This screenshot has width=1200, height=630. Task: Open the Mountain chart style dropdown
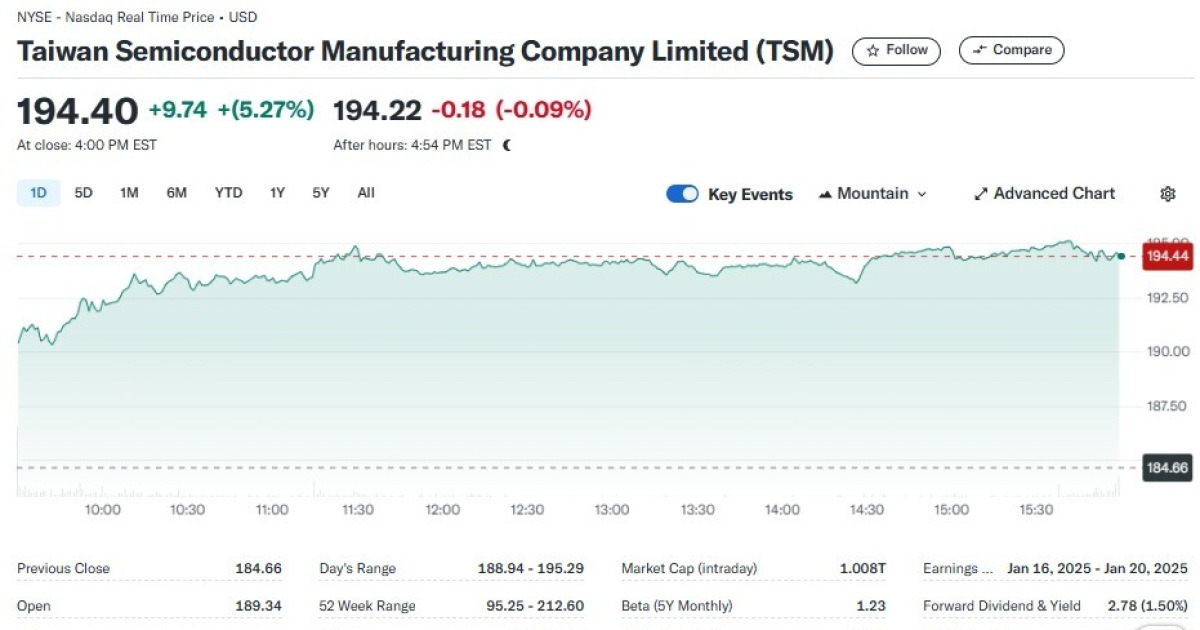point(871,193)
